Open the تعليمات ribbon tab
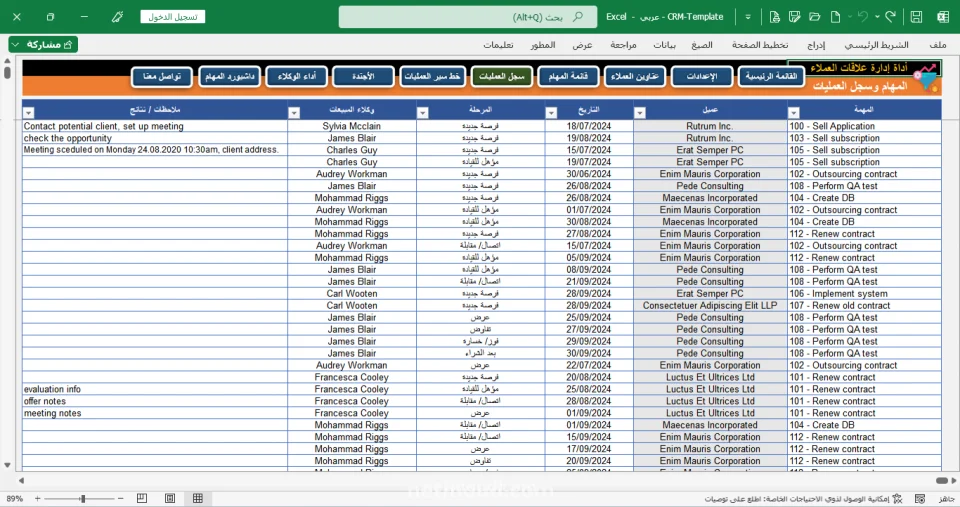 click(498, 45)
